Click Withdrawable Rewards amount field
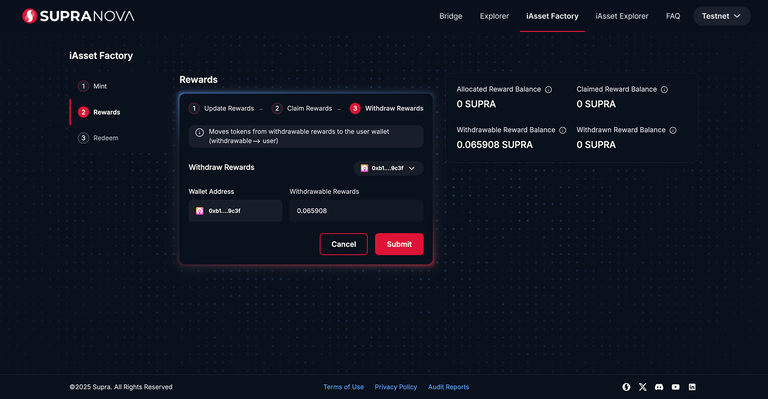 click(x=356, y=211)
